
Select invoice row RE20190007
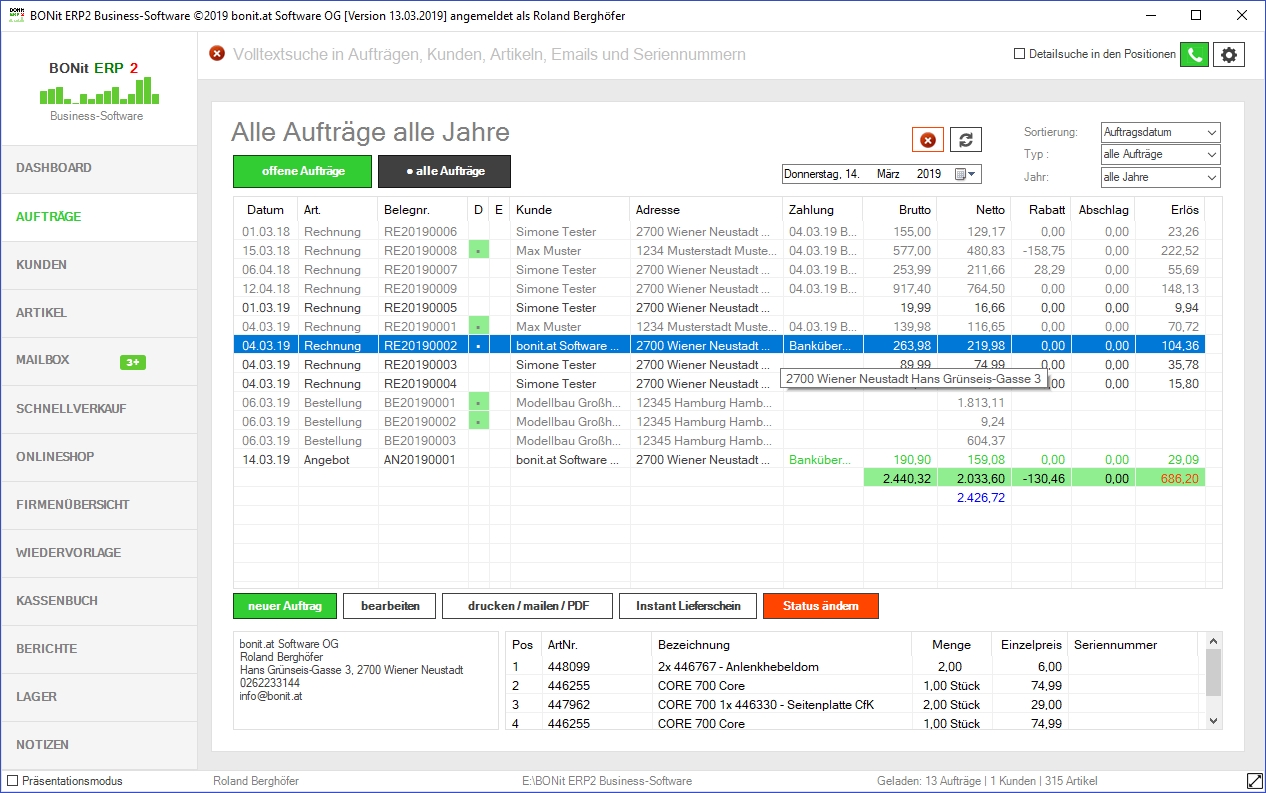point(720,270)
